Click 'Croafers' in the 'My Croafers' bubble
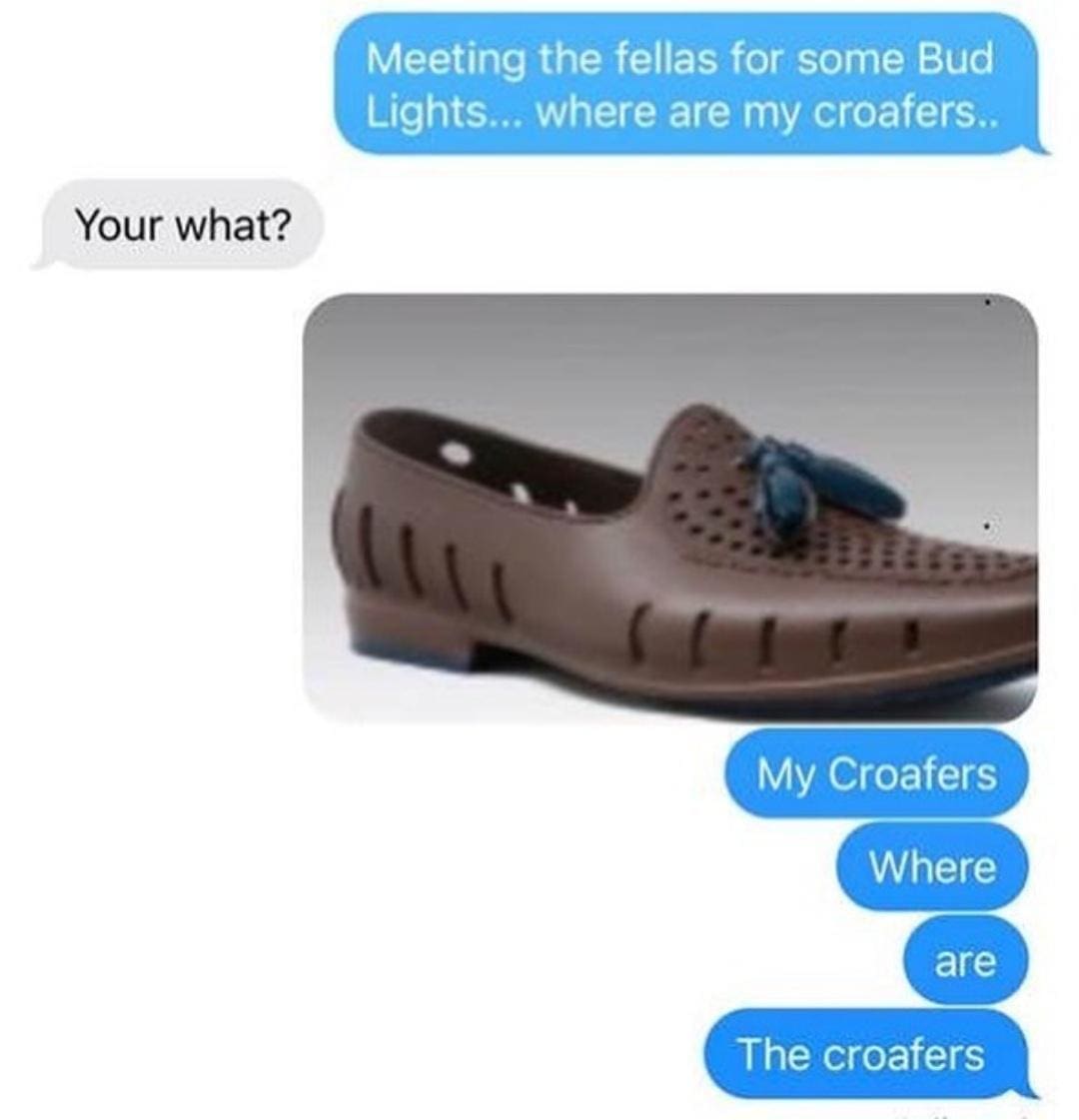 pyautogui.click(x=912, y=773)
